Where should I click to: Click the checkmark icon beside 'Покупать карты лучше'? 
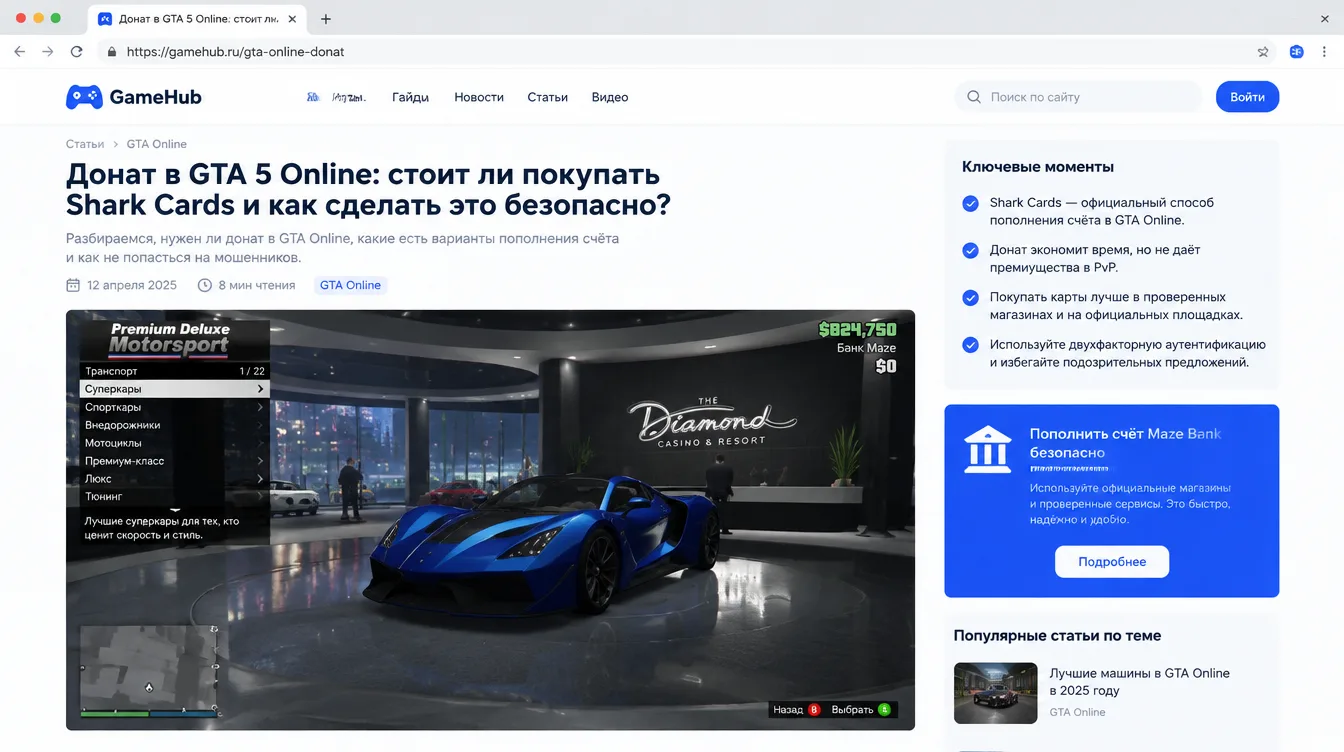pyautogui.click(x=970, y=297)
